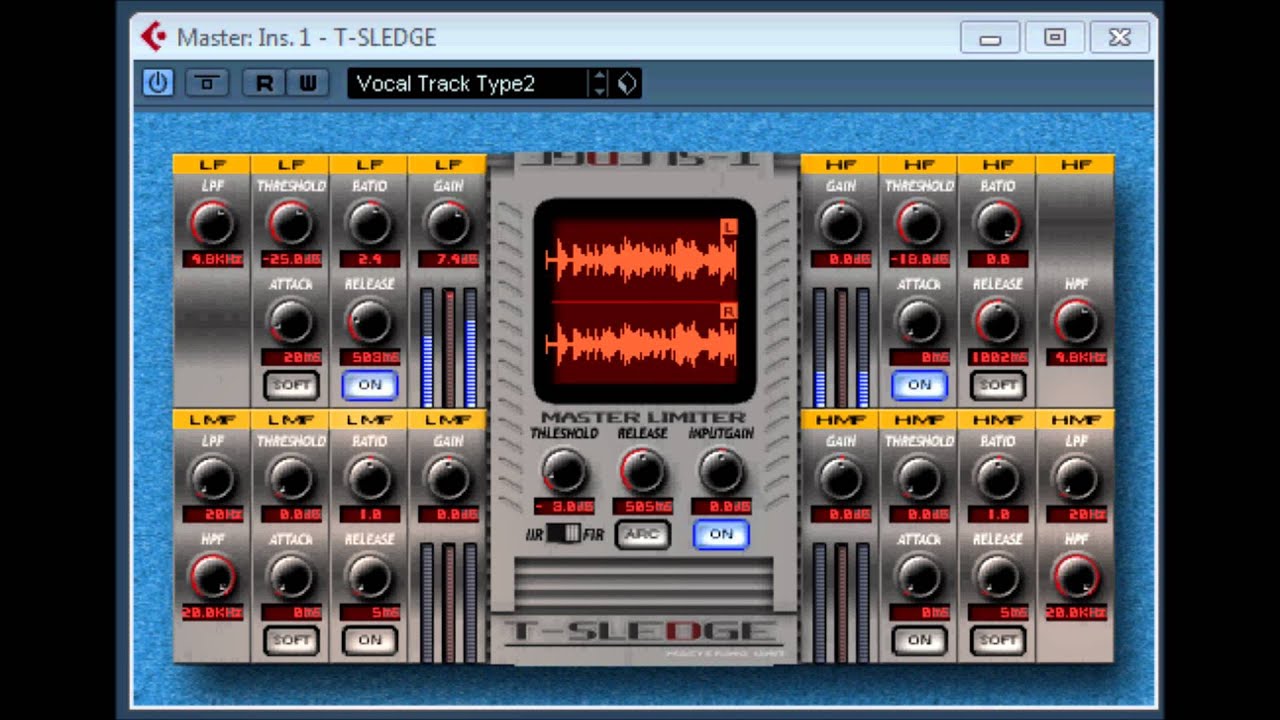
Task: Click the LMF band Threshold knob
Action: pyautogui.click(x=291, y=478)
